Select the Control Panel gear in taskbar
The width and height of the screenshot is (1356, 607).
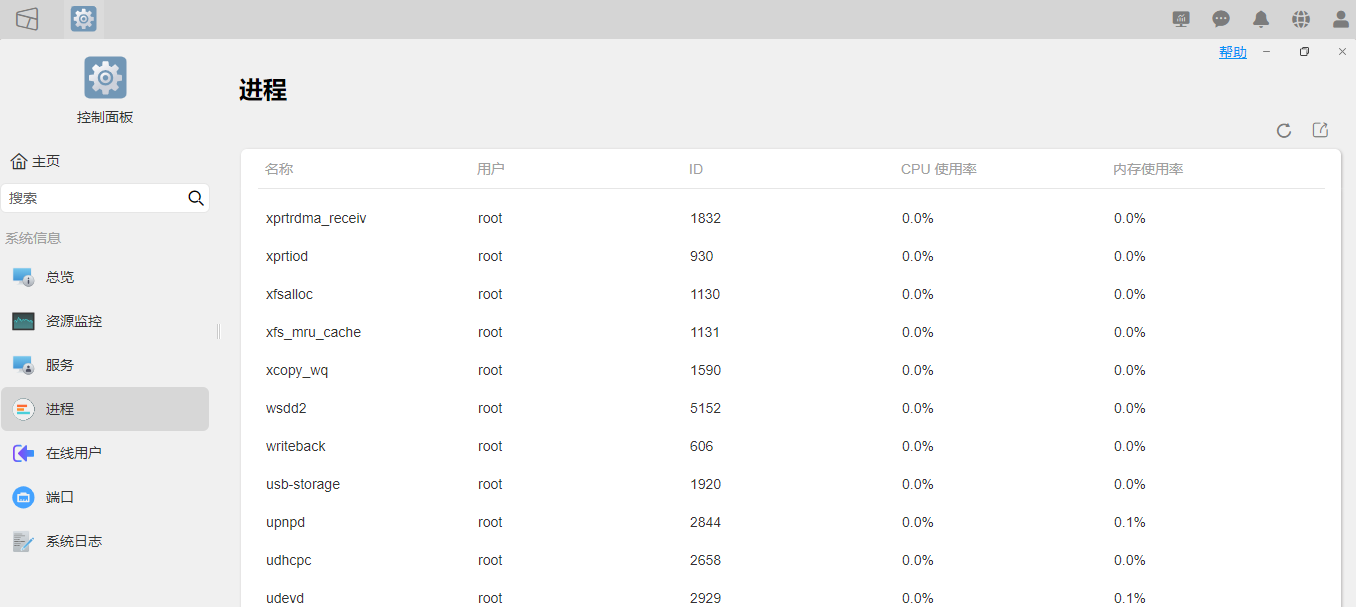point(84,19)
